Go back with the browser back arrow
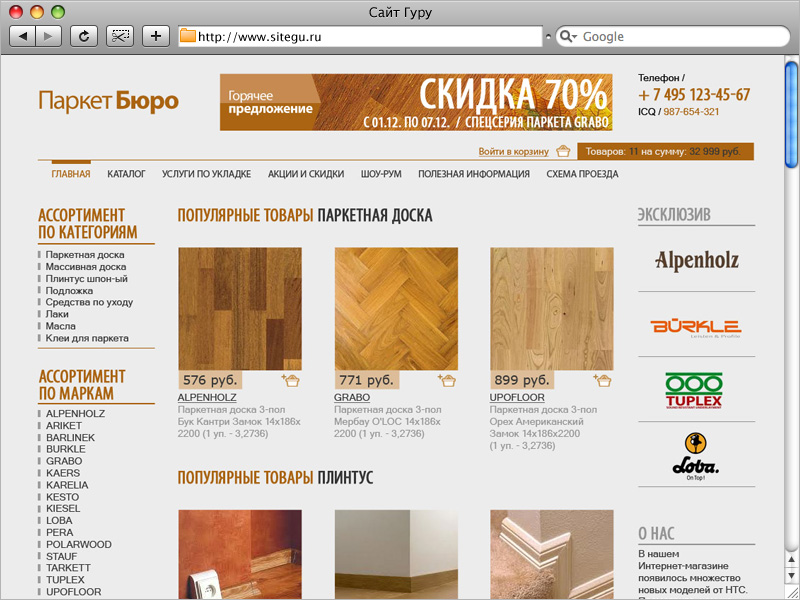The height and width of the screenshot is (600, 800). 23,36
